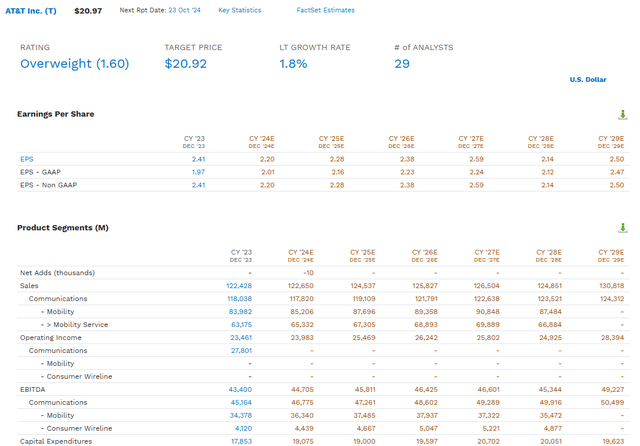Select the Capital Expenditures CY '23 value 17,853
640x446 pixels.
242,442
